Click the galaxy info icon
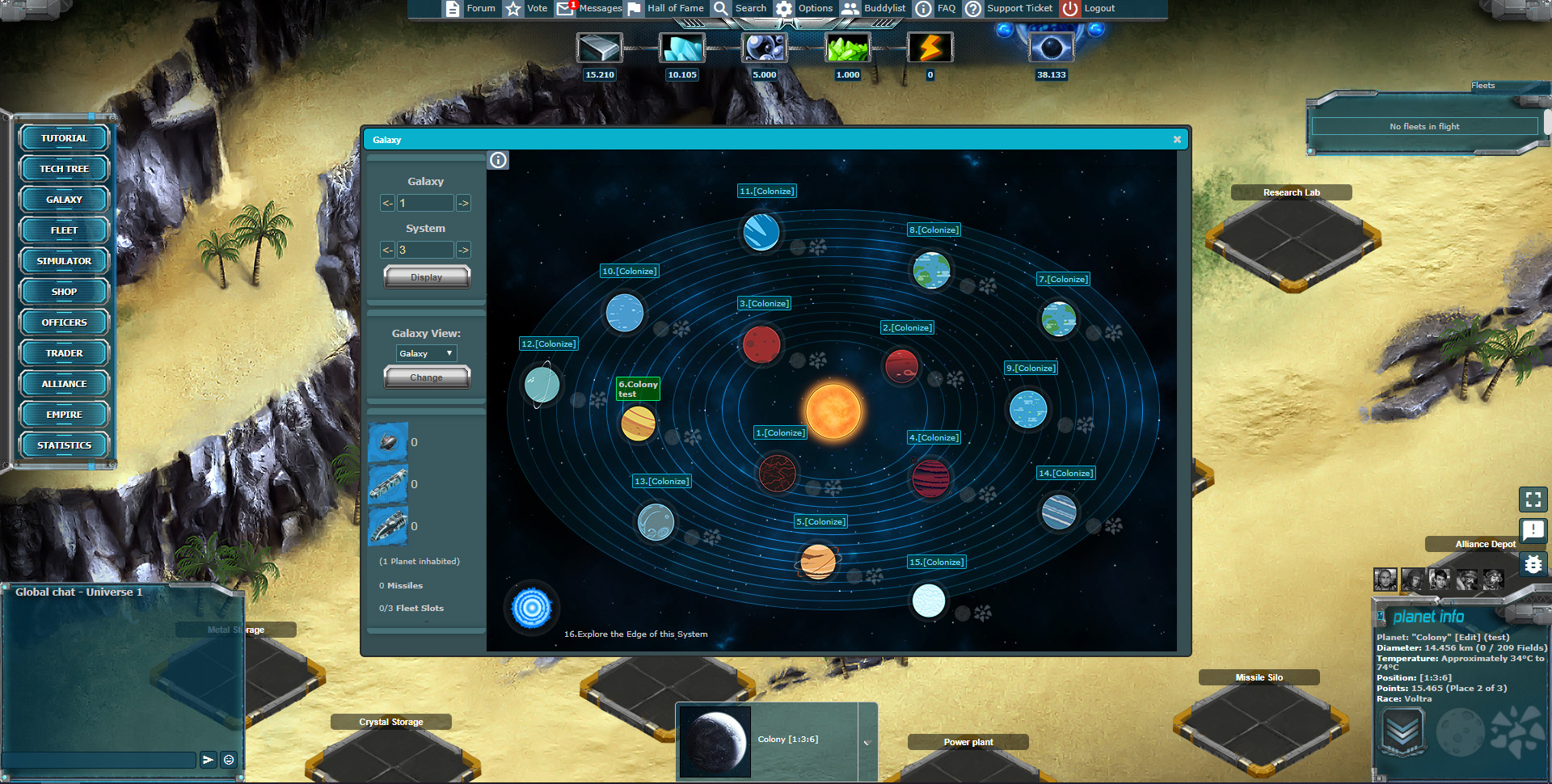The image size is (1552, 784). [x=498, y=160]
